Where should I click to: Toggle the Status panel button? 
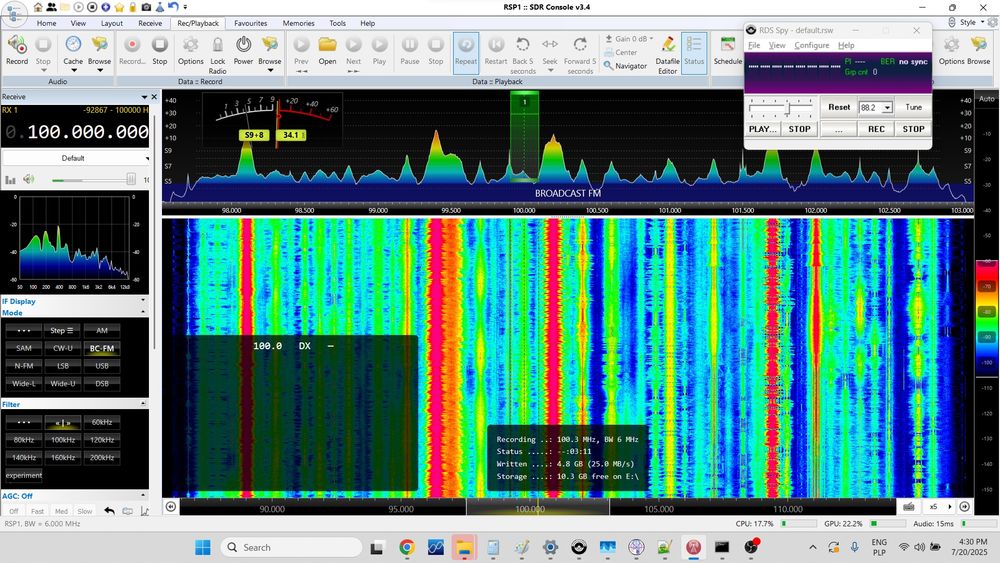694,48
